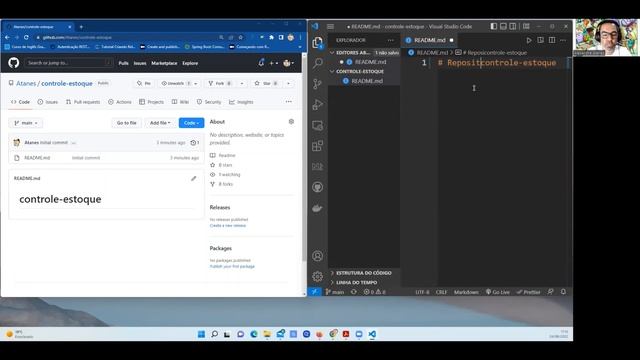
Task: Edit README pencil icon on GitHub
Action: [193, 178]
